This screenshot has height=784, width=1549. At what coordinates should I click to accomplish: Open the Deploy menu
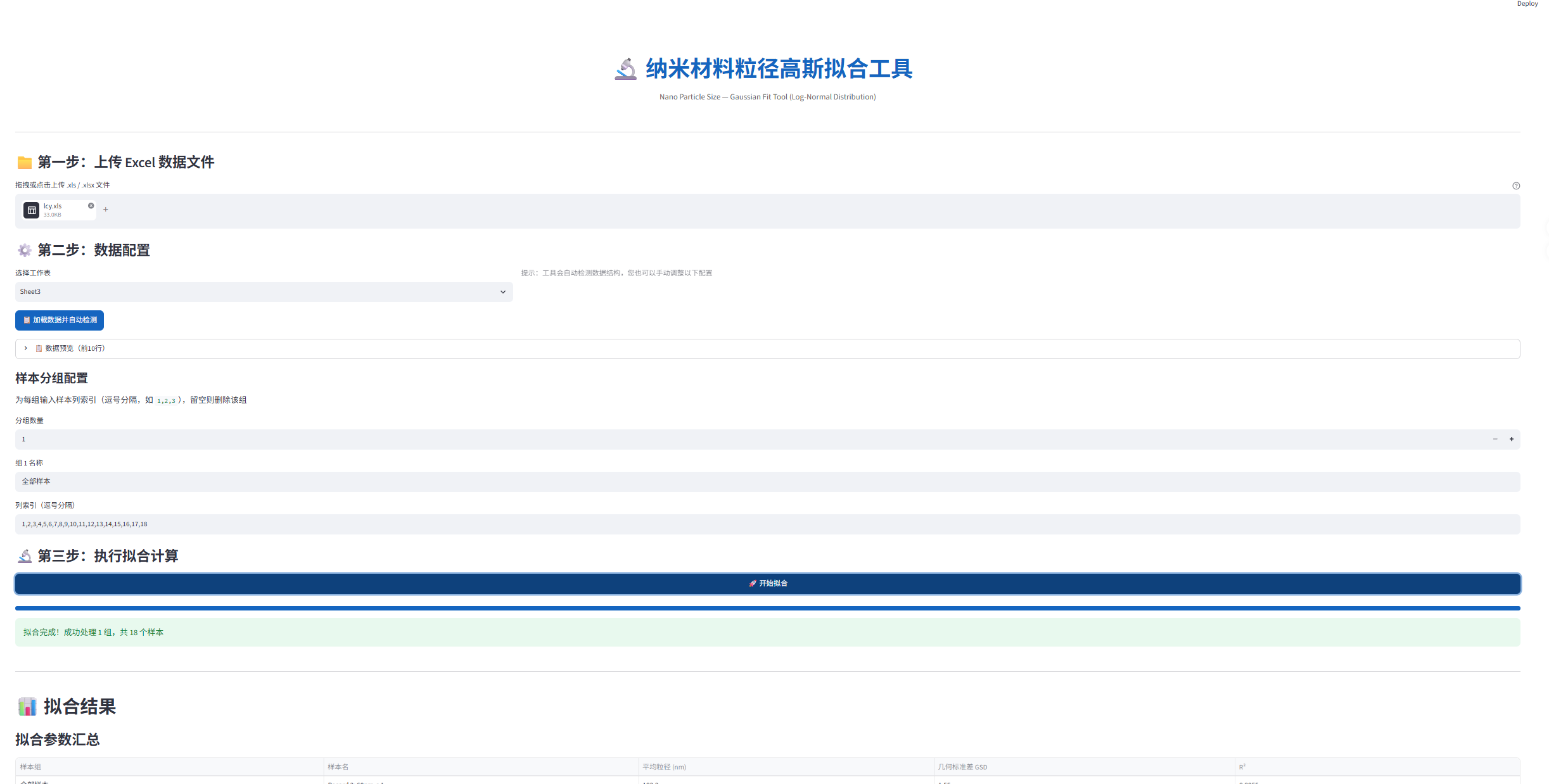(x=1527, y=4)
